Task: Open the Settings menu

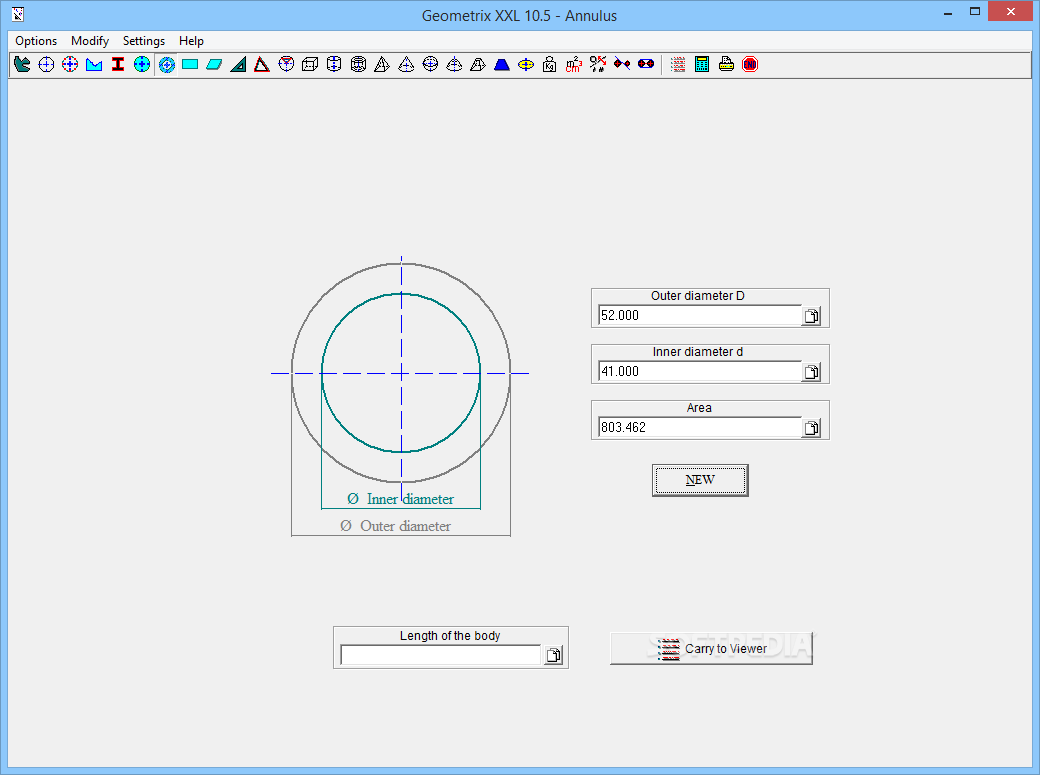Action: [144, 40]
